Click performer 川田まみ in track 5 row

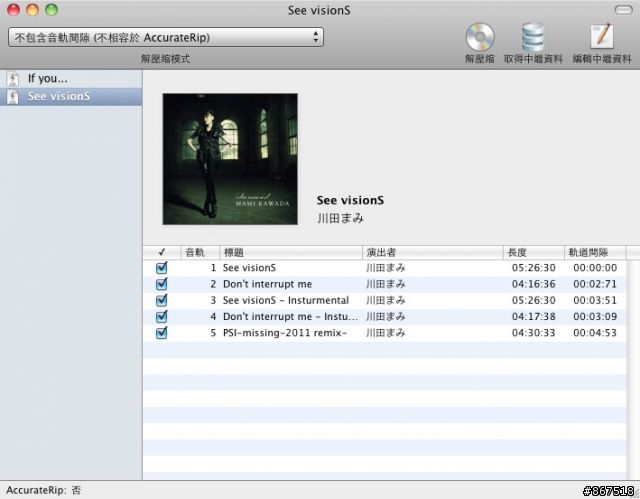(385, 333)
